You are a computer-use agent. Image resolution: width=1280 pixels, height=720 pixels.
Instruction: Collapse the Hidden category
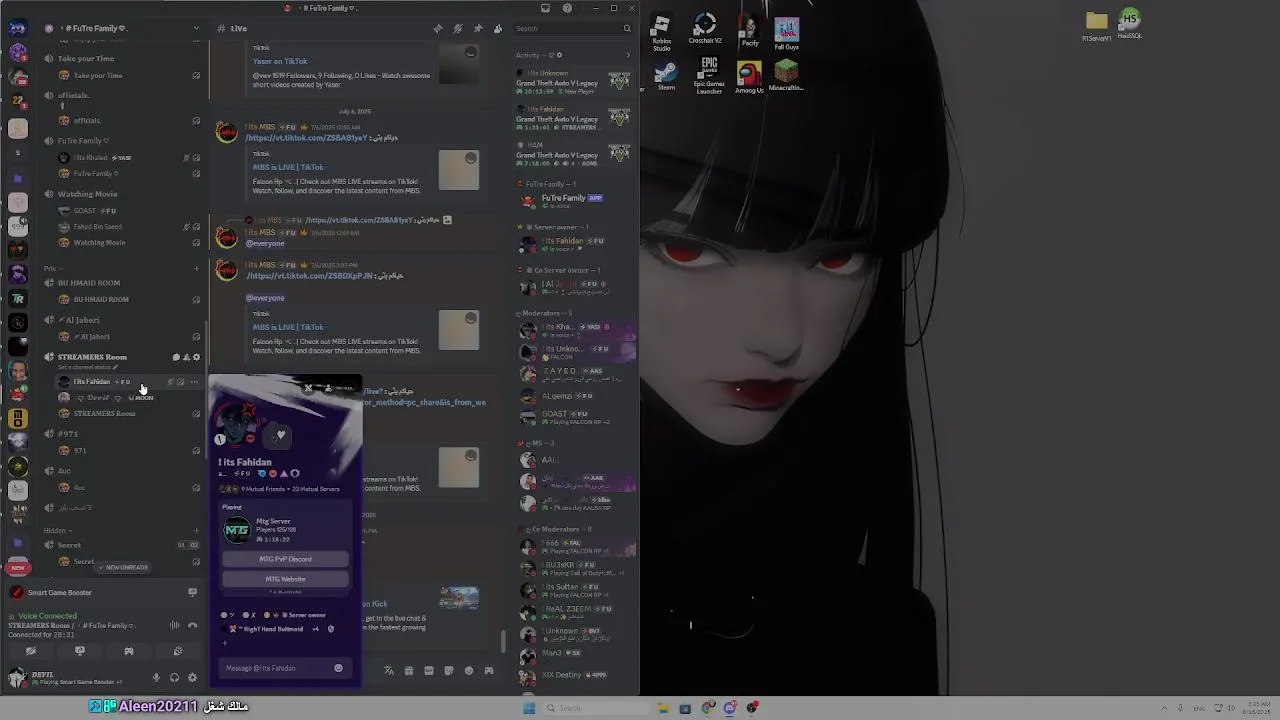(56, 530)
